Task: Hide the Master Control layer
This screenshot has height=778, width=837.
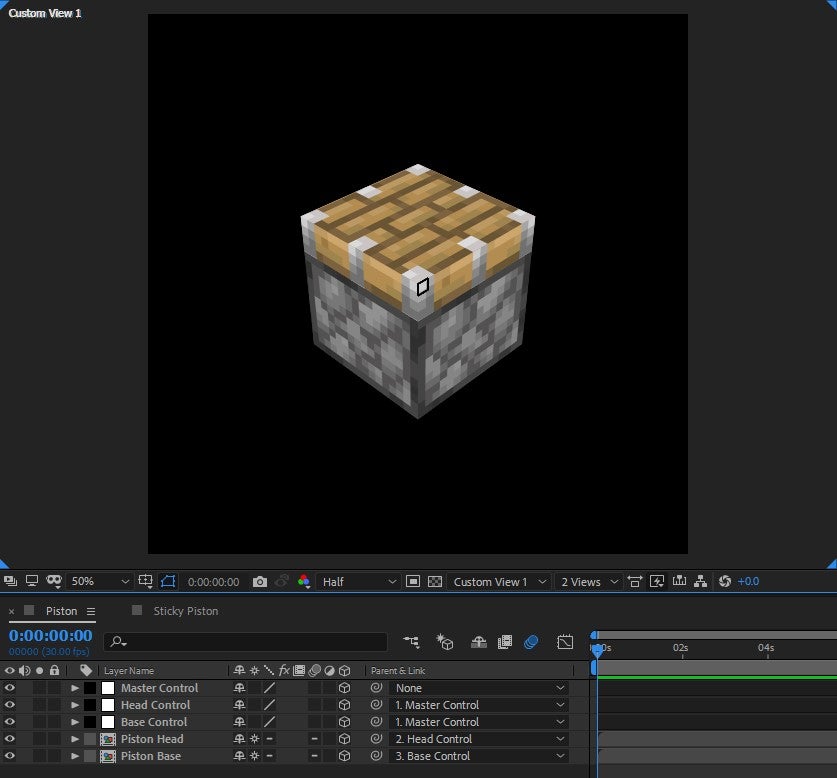Action: point(10,688)
